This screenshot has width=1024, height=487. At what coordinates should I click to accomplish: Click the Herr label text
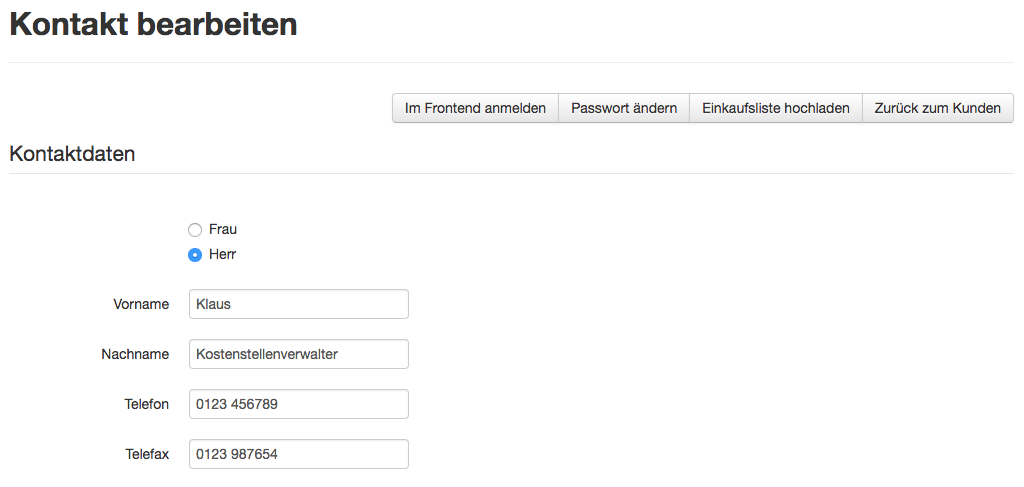(x=223, y=254)
